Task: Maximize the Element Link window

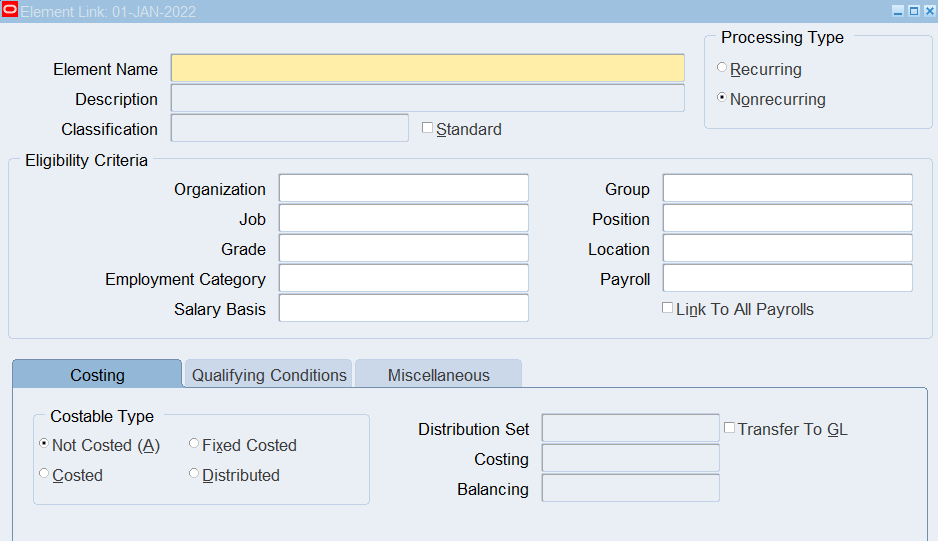Action: (912, 11)
